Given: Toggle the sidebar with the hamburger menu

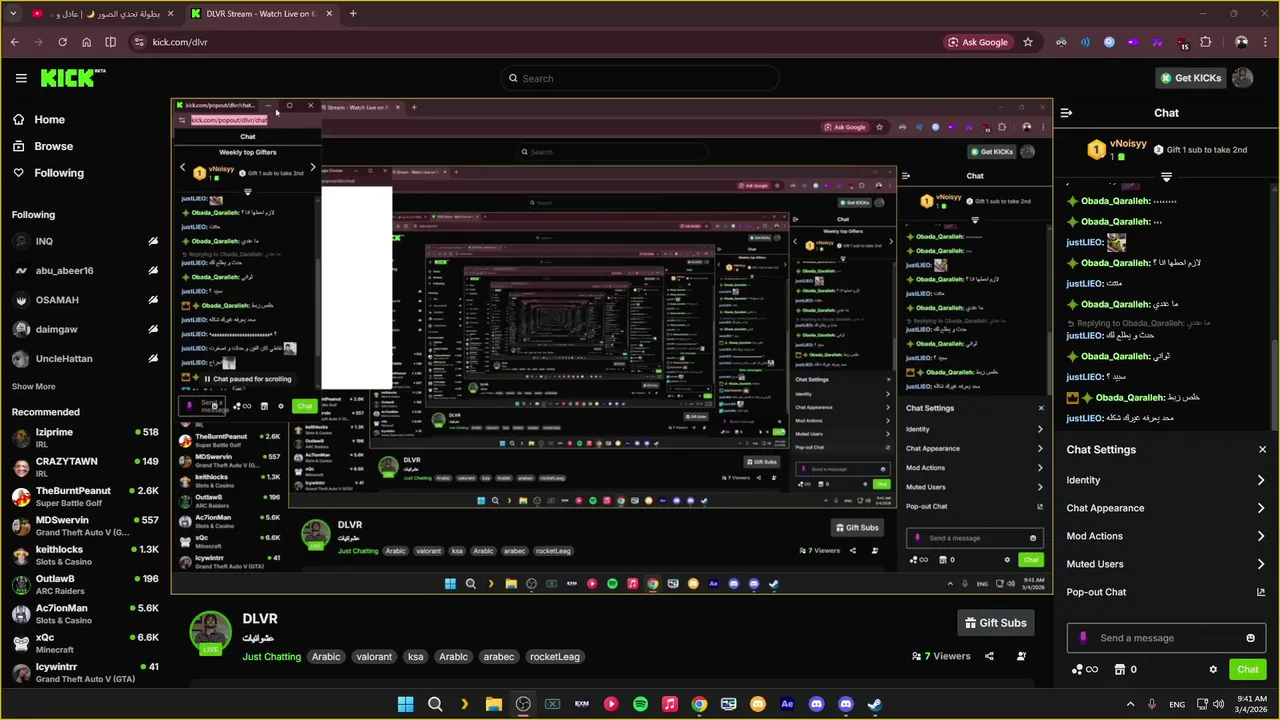Looking at the screenshot, I should [21, 78].
